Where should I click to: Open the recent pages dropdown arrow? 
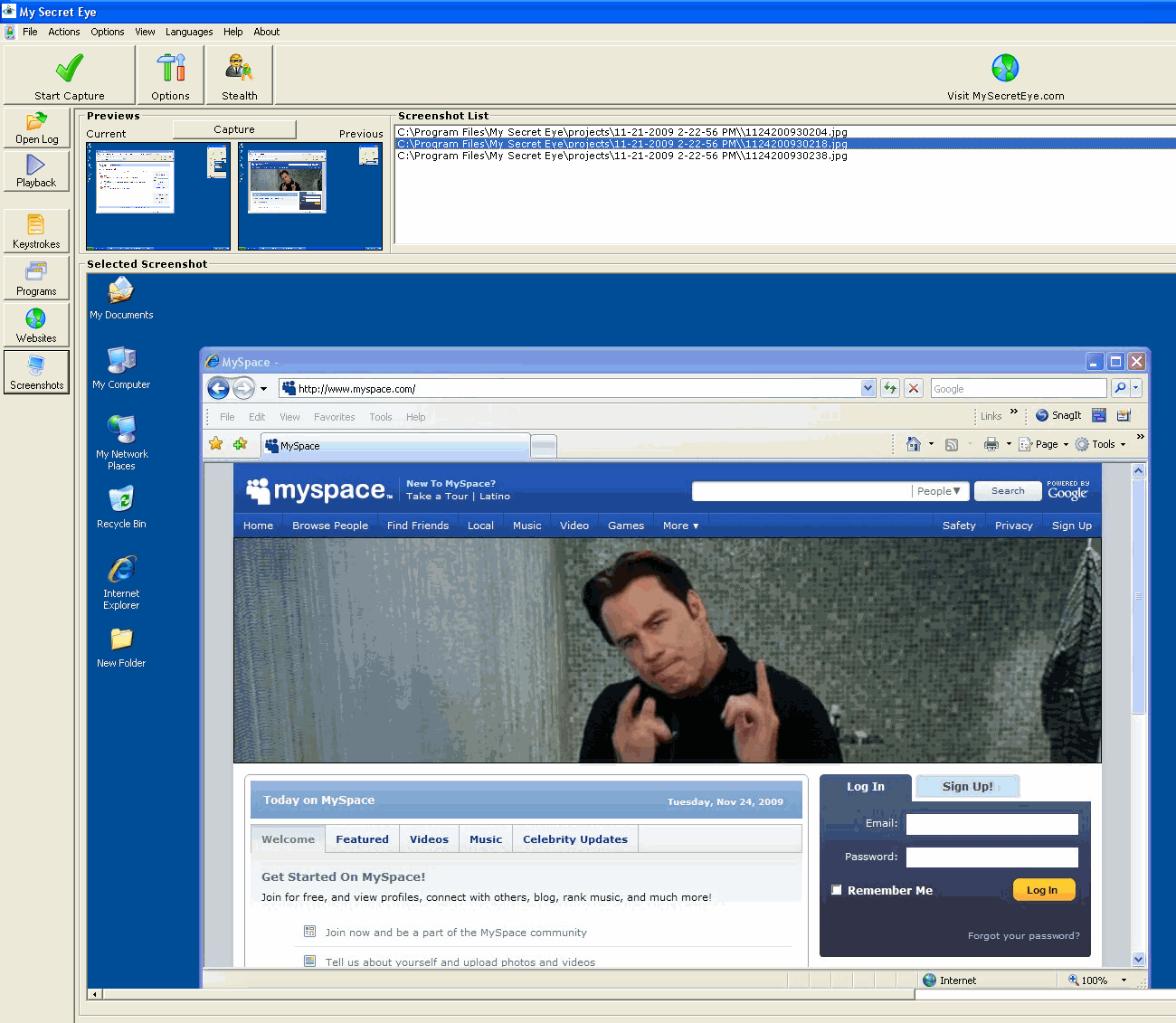[263, 389]
